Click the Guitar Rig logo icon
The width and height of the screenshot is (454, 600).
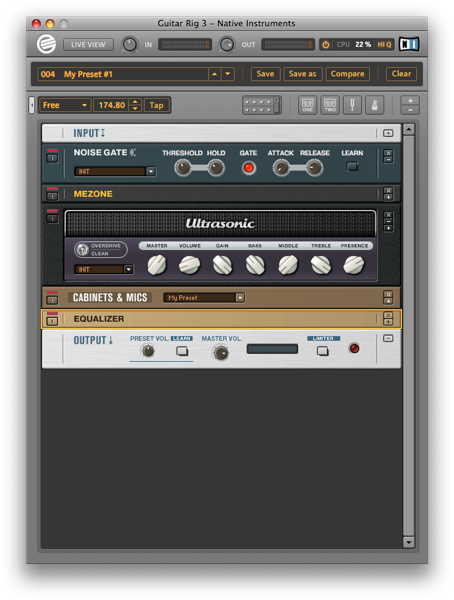[46, 44]
